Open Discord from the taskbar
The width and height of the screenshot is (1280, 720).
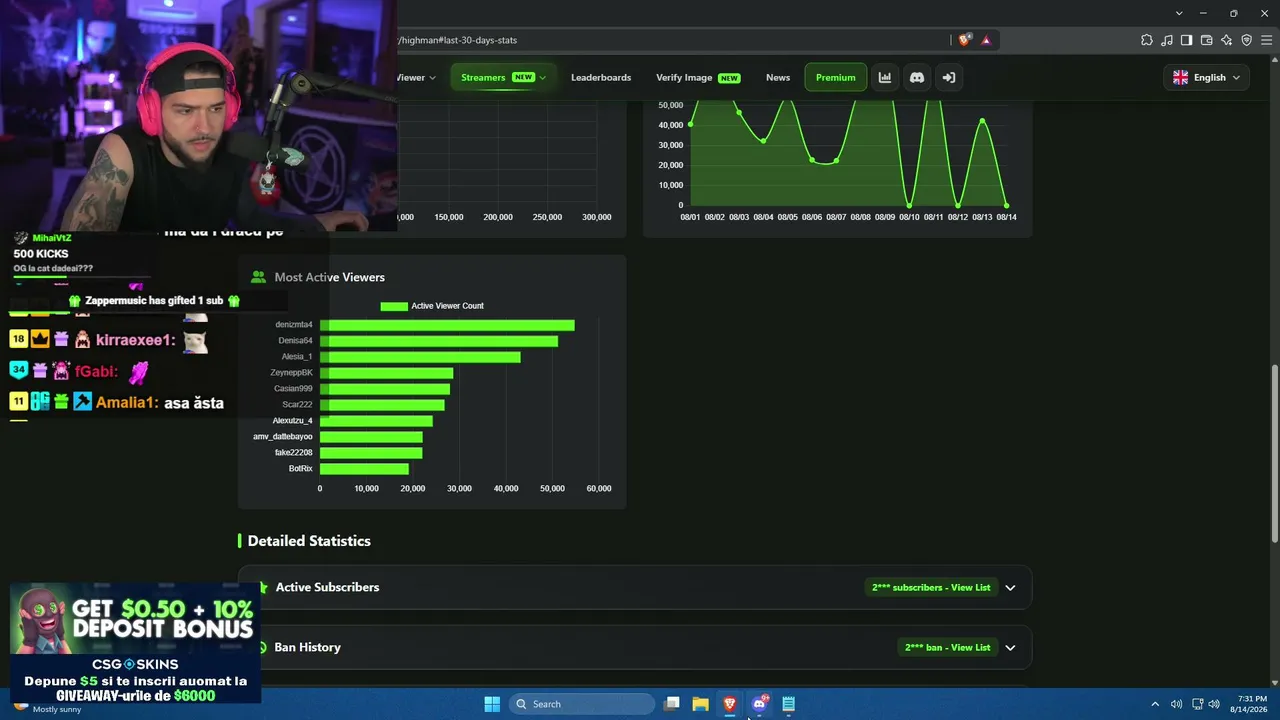pyautogui.click(x=760, y=704)
